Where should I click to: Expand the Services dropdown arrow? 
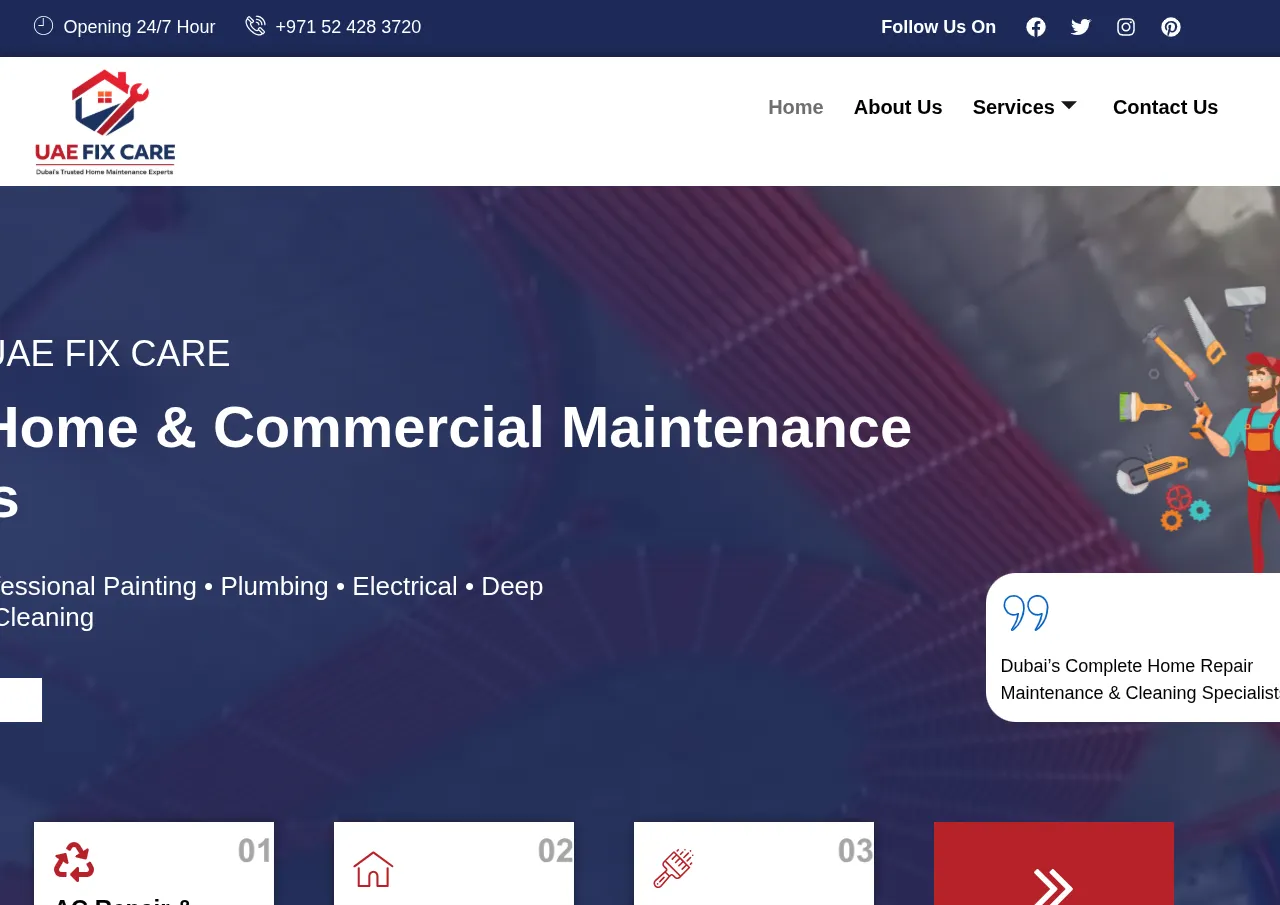pos(1068,105)
